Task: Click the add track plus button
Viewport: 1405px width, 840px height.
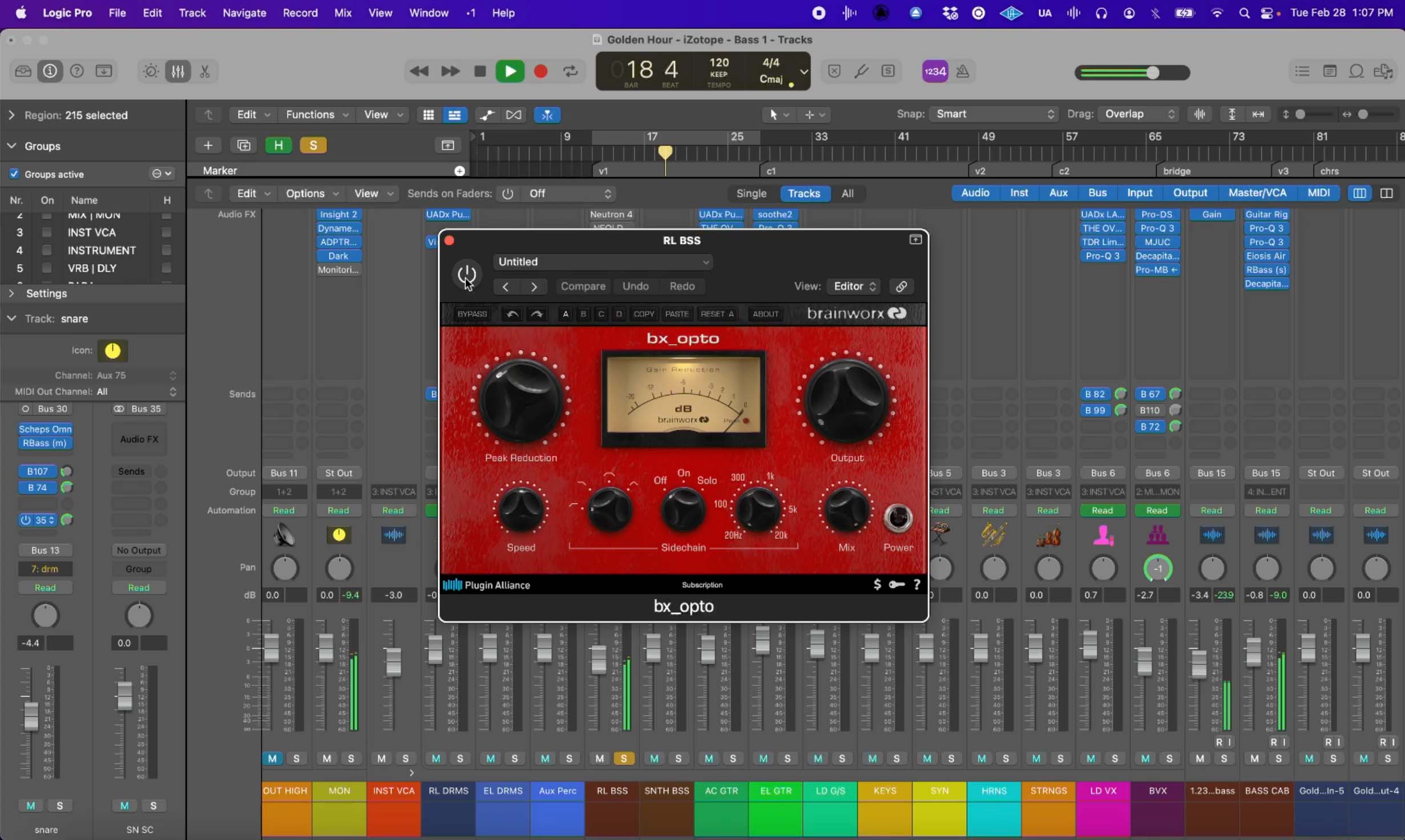Action: point(208,146)
